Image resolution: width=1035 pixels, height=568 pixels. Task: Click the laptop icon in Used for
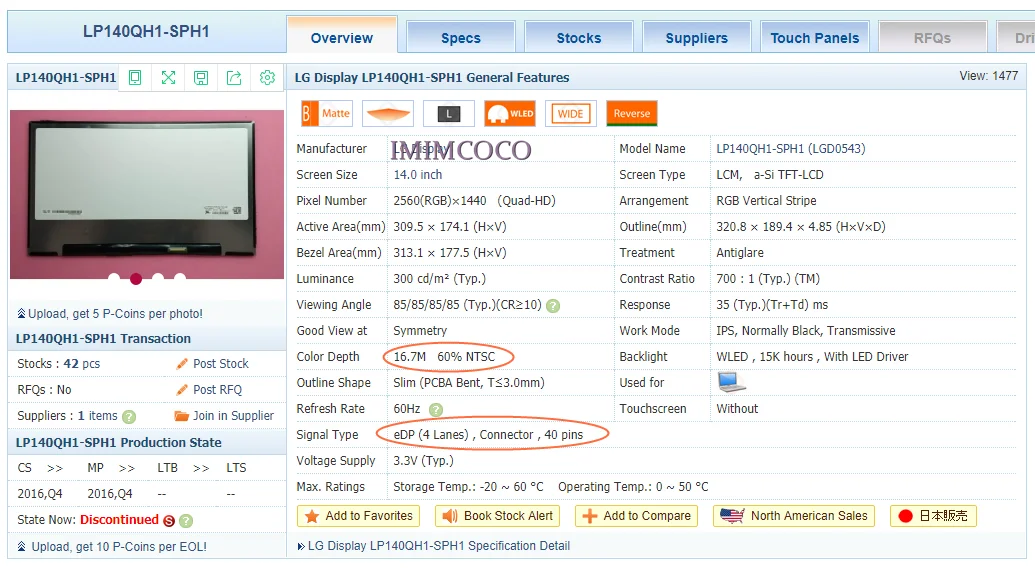731,382
